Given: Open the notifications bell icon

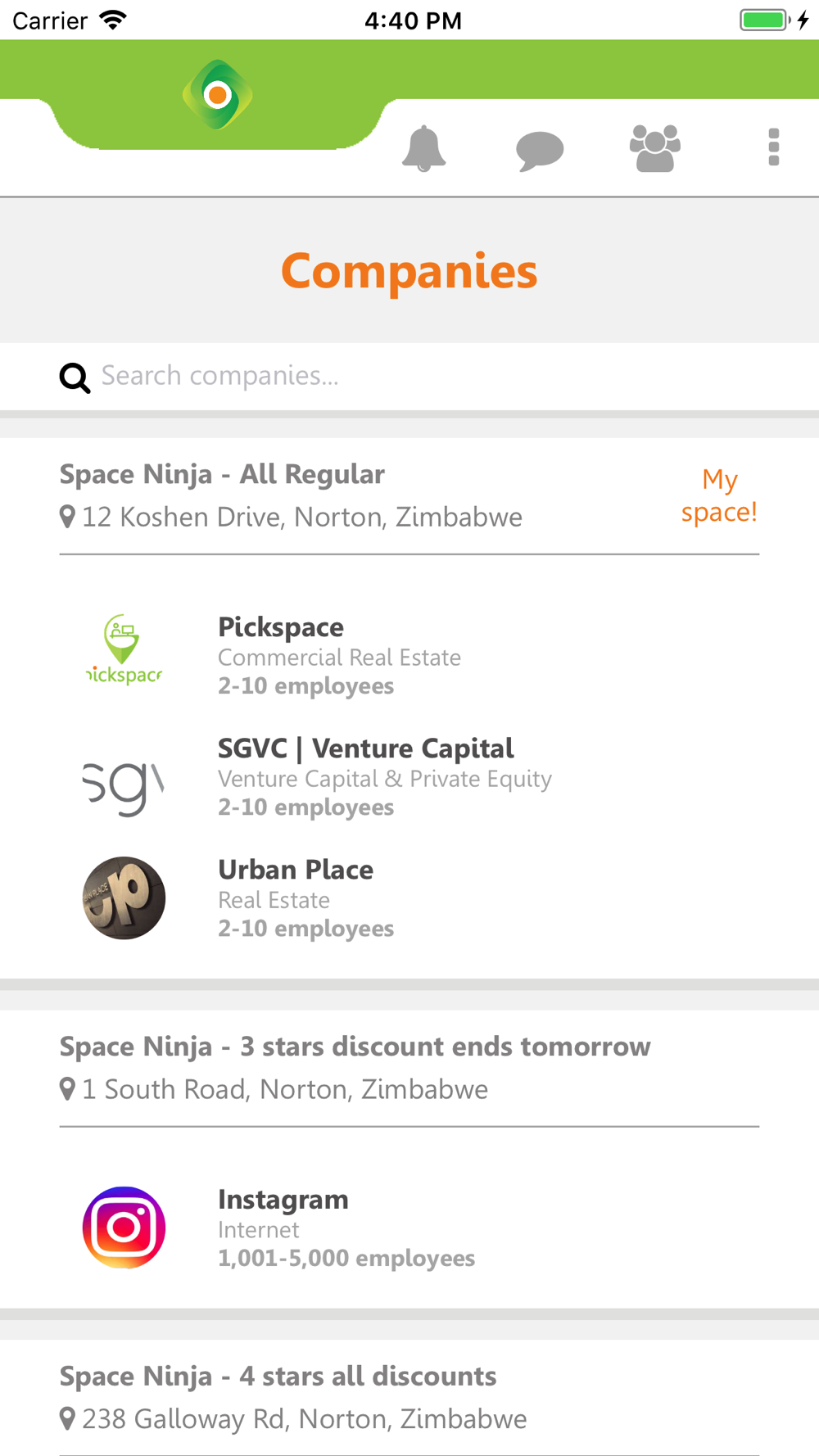Looking at the screenshot, I should (x=423, y=148).
